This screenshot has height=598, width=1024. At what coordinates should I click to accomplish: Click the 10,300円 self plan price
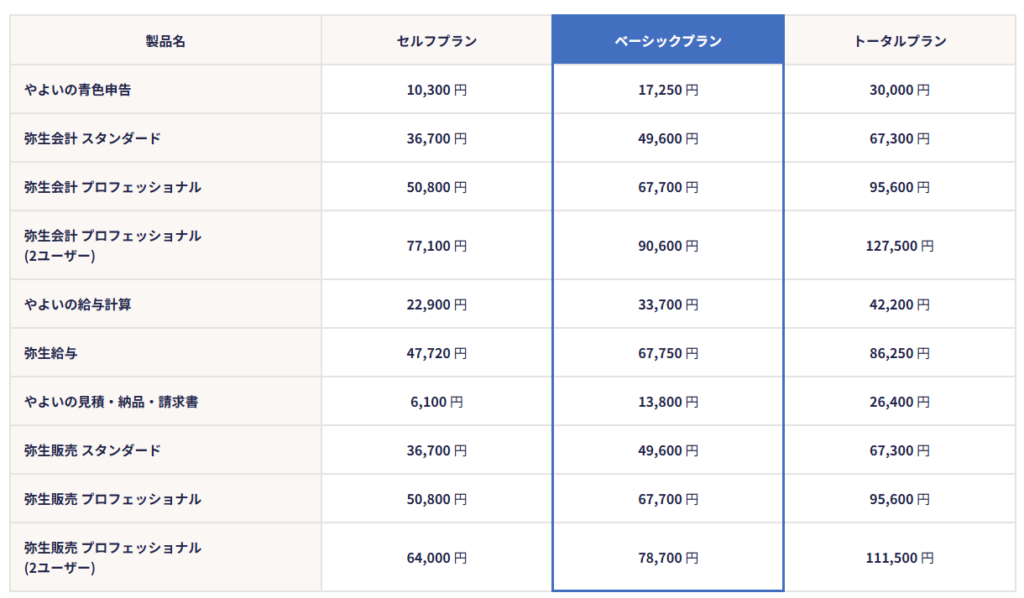click(x=436, y=90)
